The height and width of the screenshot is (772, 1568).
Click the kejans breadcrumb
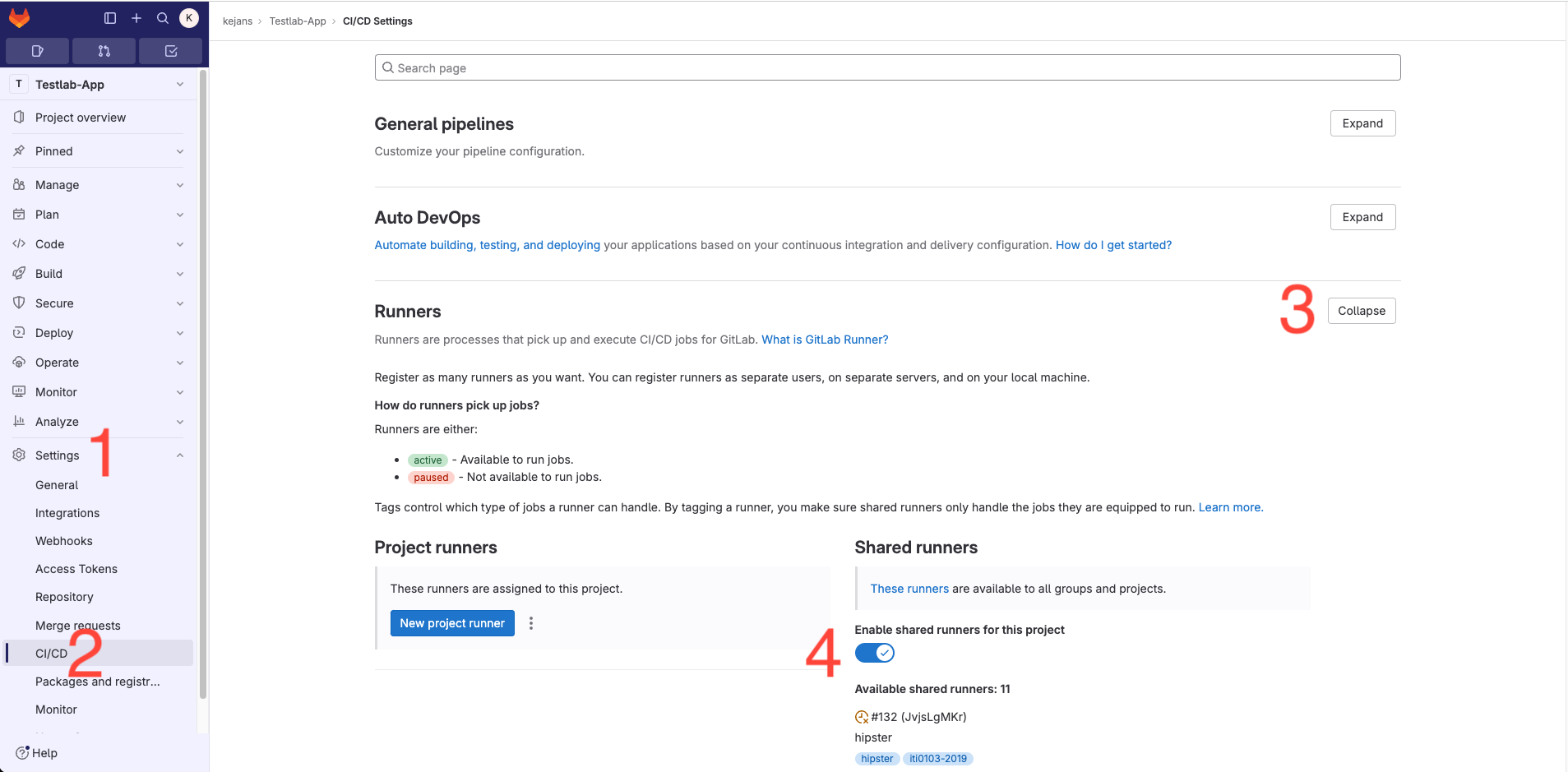coord(238,21)
